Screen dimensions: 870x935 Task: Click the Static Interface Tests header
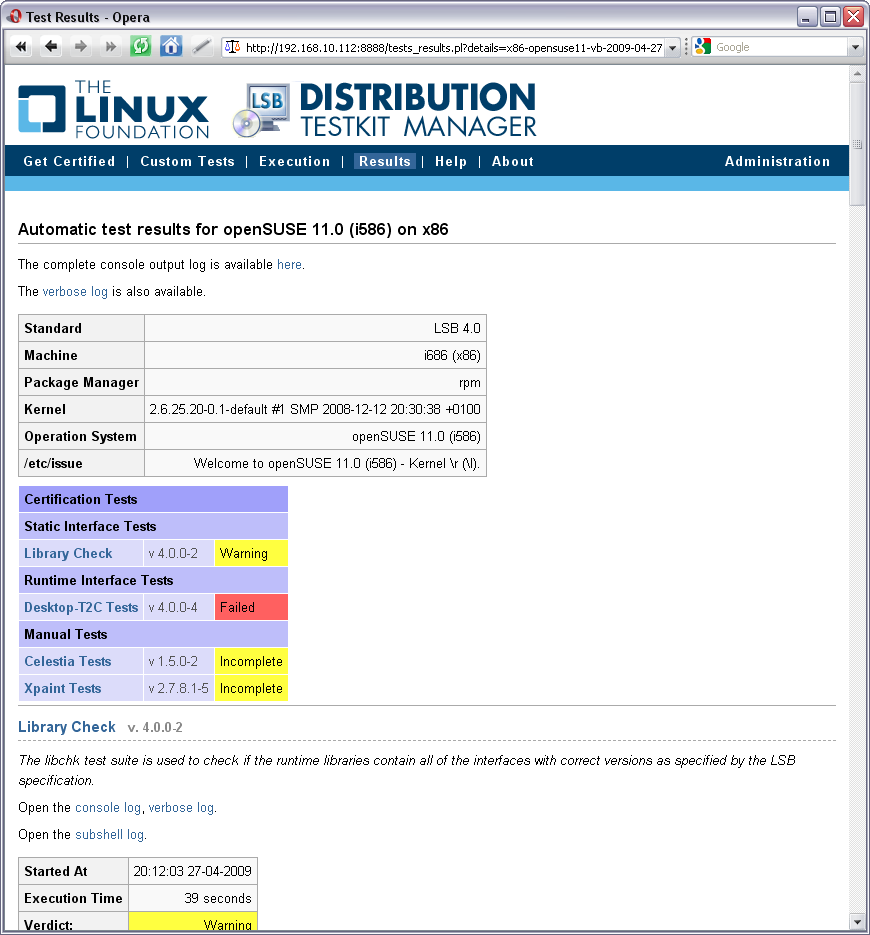point(153,527)
